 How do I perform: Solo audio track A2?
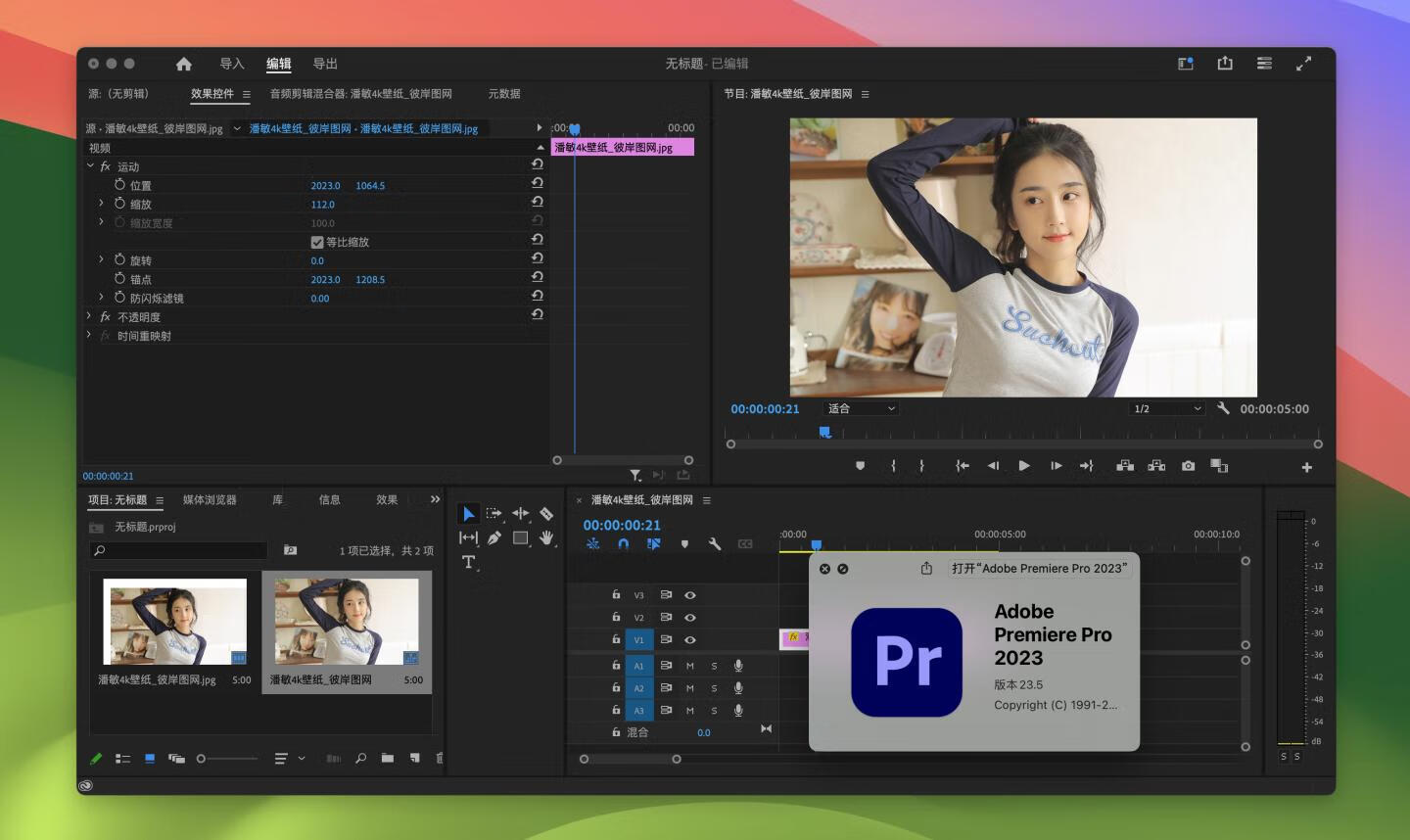point(714,688)
